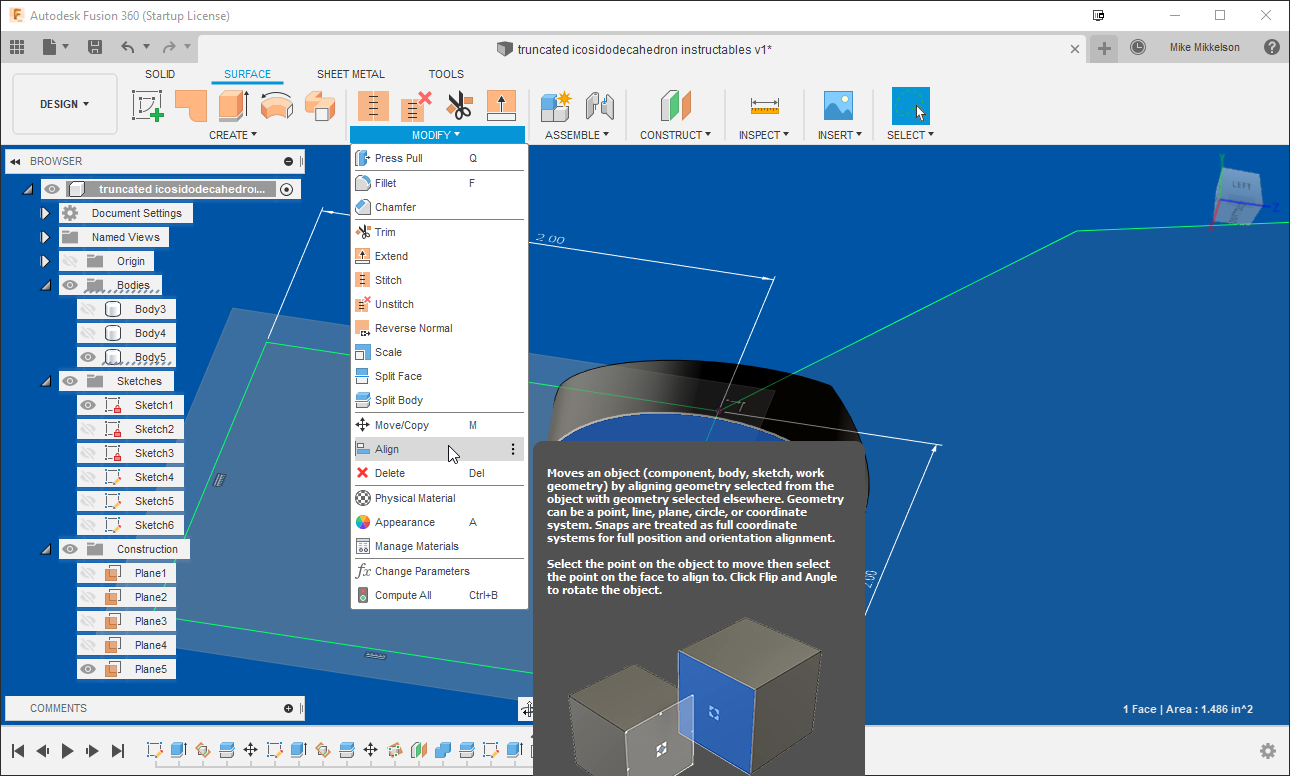The width and height of the screenshot is (1290, 776).
Task: Expand the Named Views node
Action: tap(45, 237)
